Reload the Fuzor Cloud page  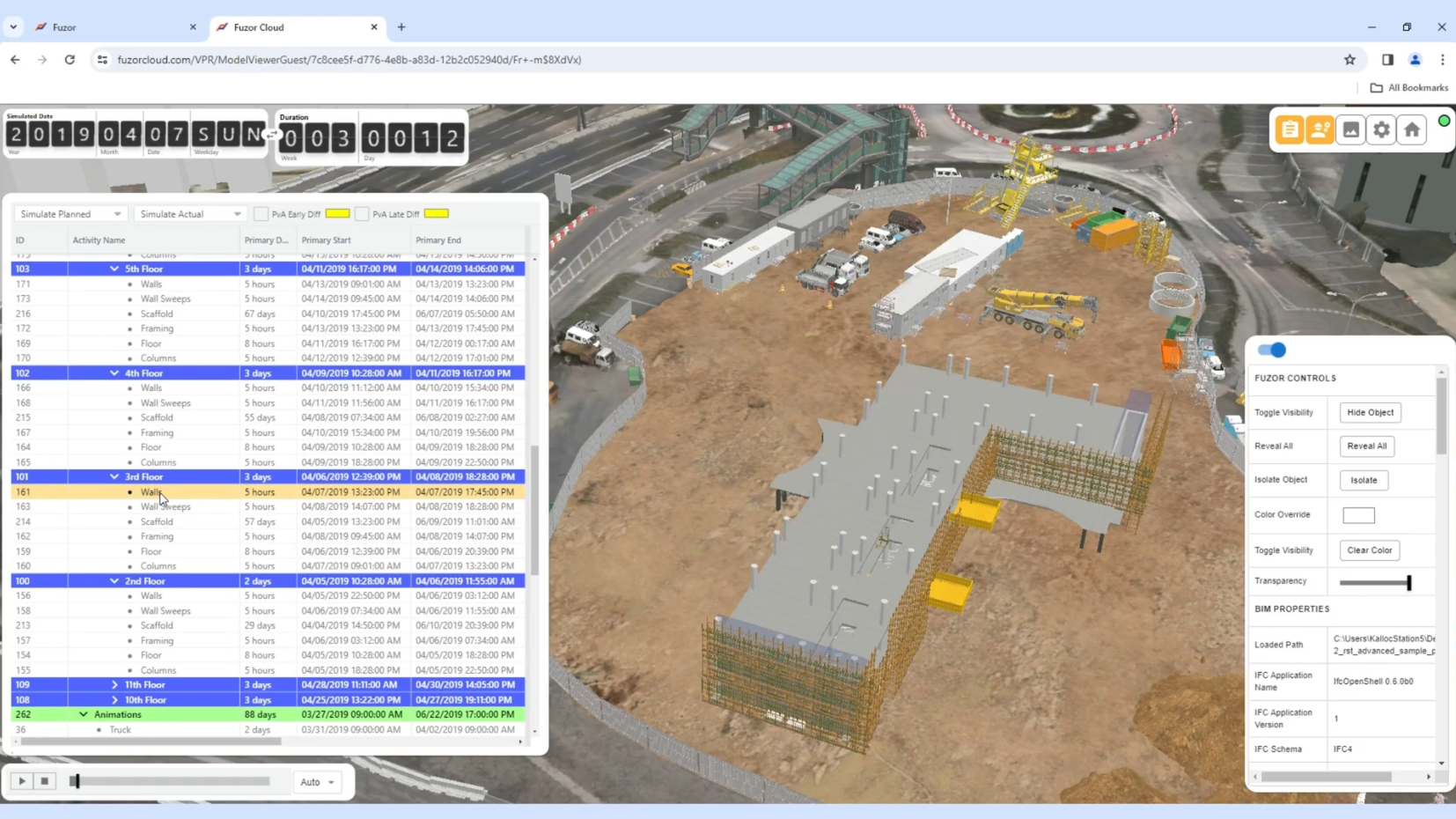(x=70, y=60)
